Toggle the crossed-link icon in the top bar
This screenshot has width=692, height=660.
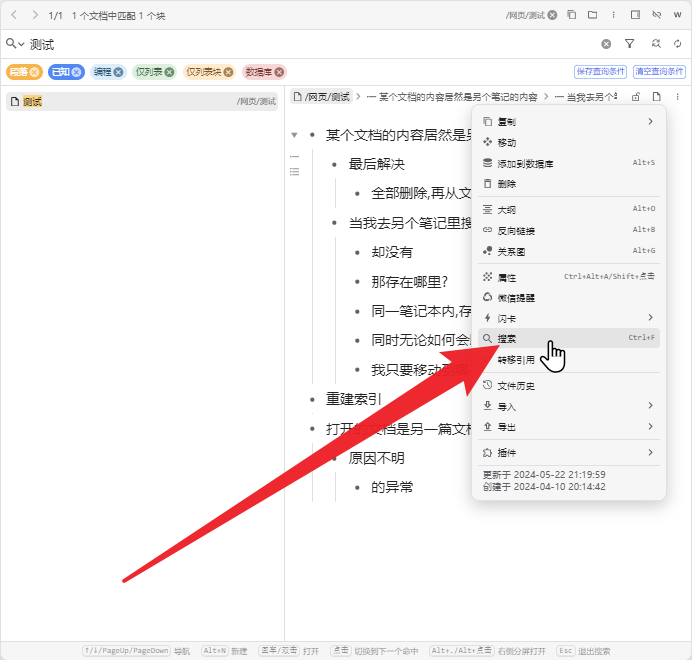click(x=656, y=15)
